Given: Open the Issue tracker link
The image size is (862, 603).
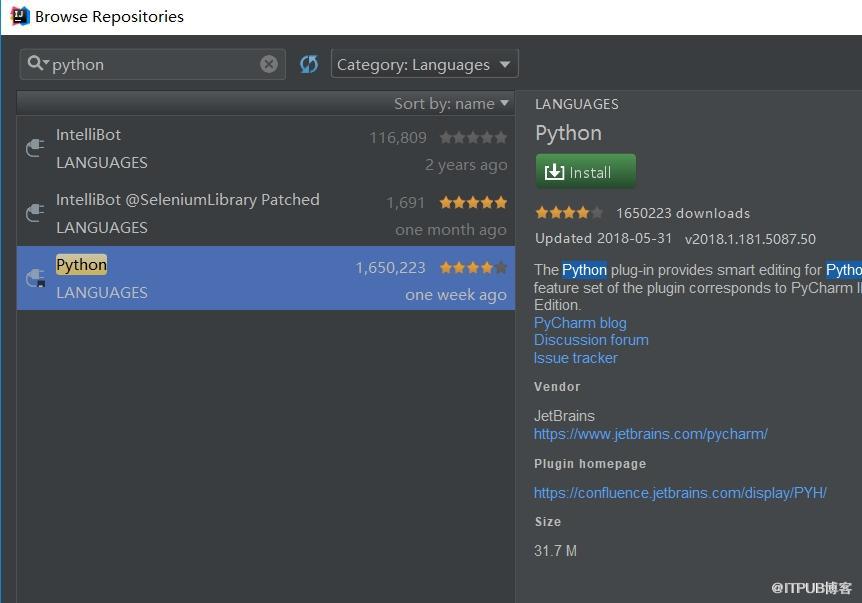Looking at the screenshot, I should point(576,358).
